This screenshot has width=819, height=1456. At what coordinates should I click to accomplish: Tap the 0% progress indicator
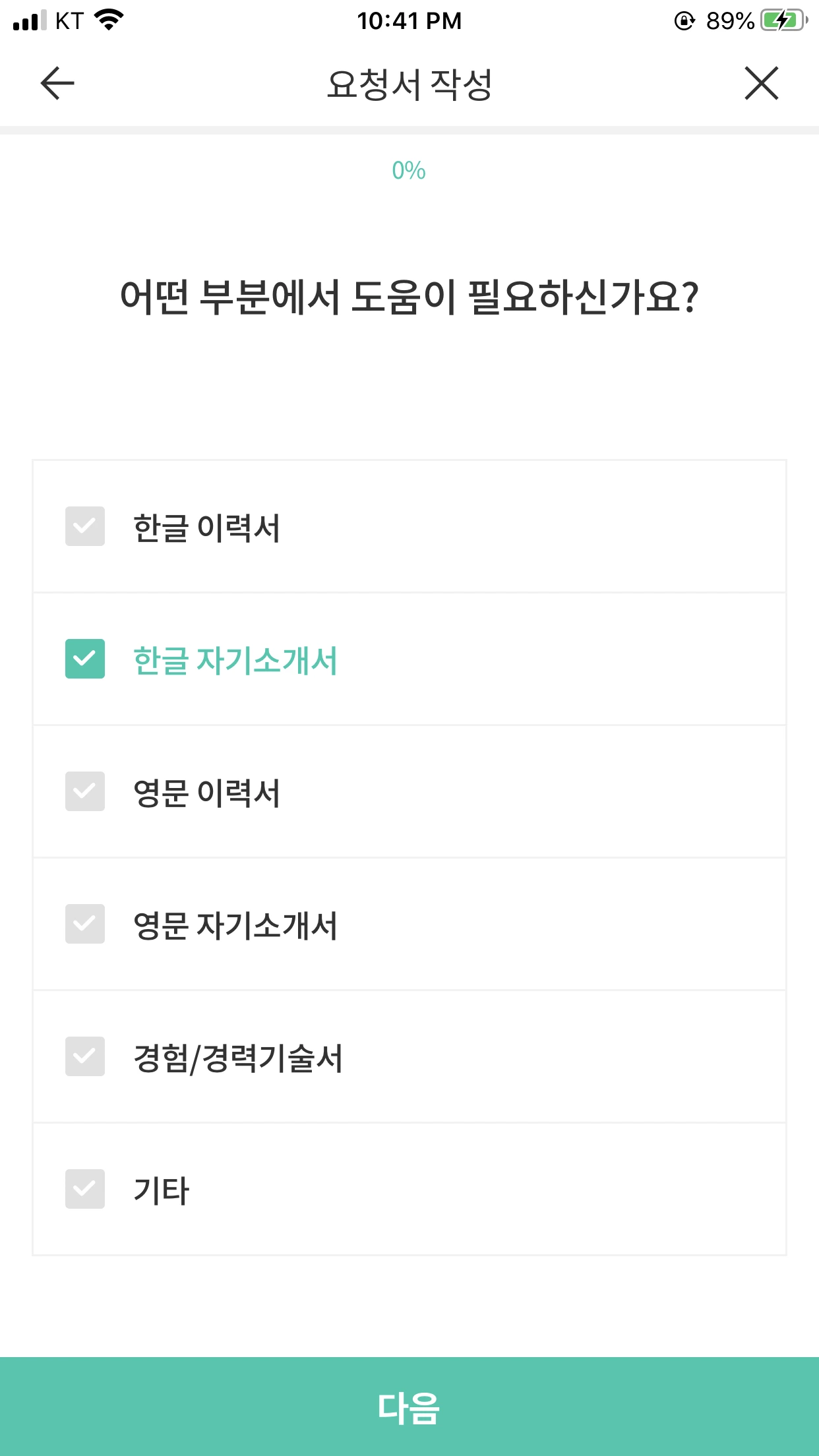coord(409,171)
